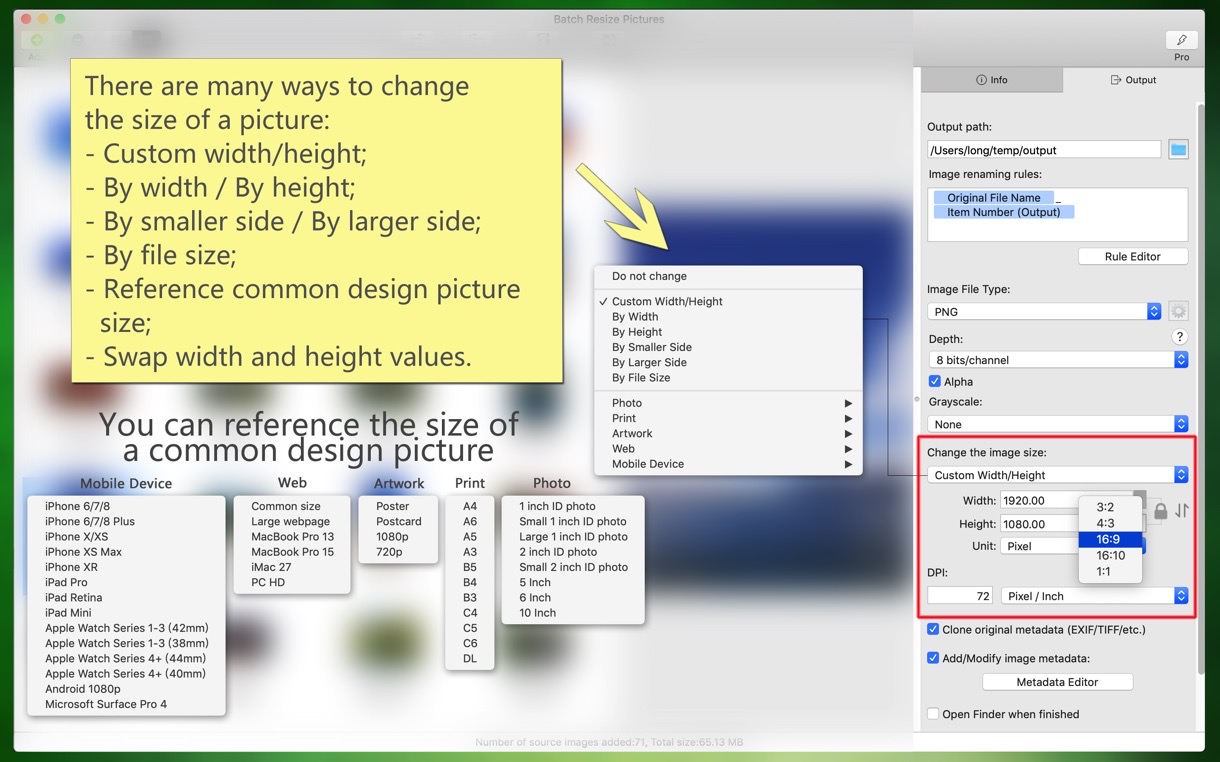Screen dimensions: 1220x762
Task: Toggle the aspect ratio lock icon
Action: click(1160, 511)
